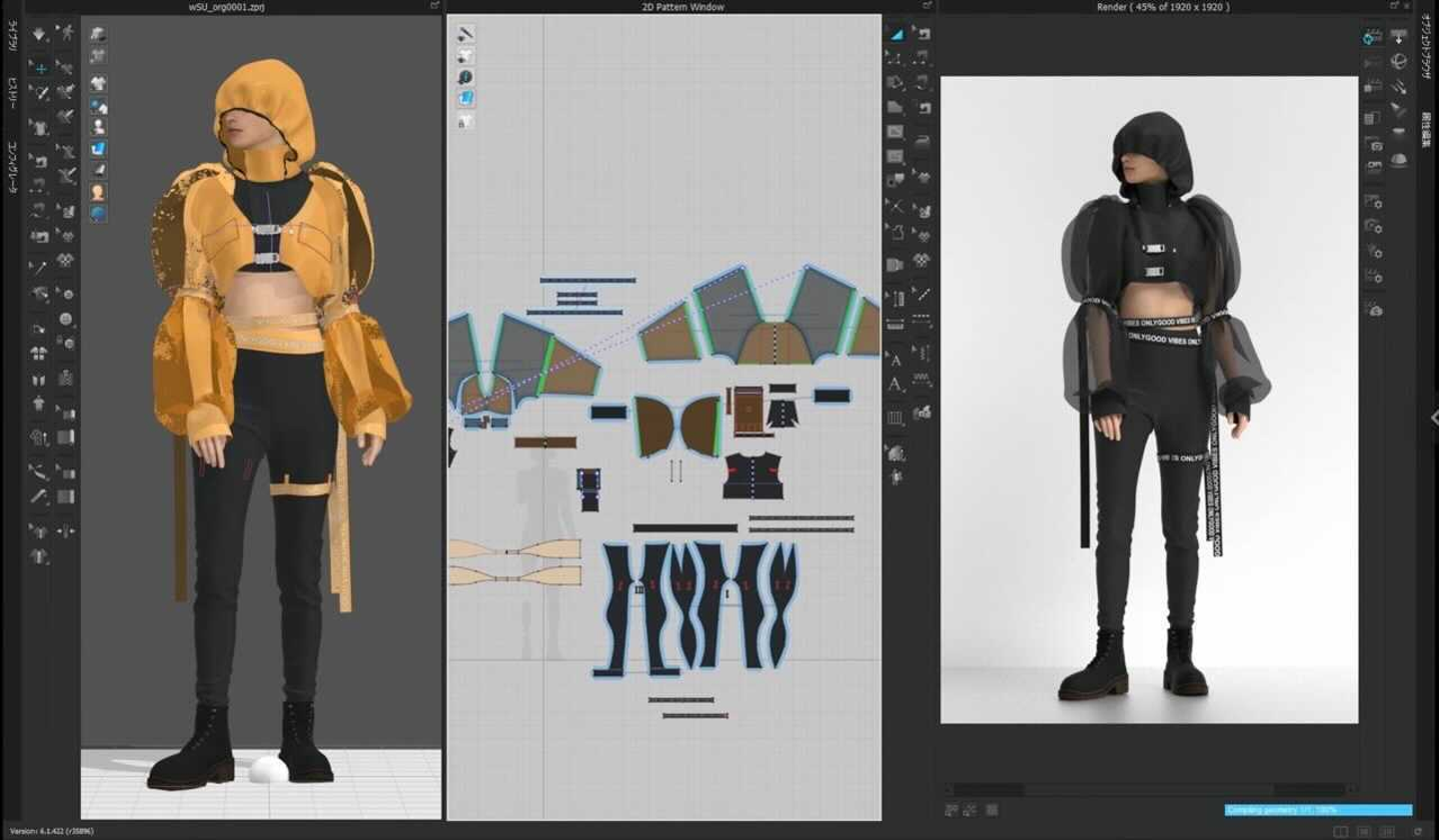
Task: Click the refresh icon in bottom status bar
Action: coord(1417,831)
